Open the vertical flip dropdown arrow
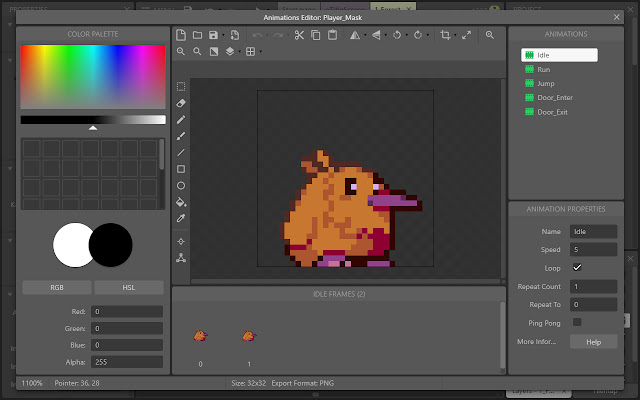640x400 pixels. pyautogui.click(x=386, y=36)
